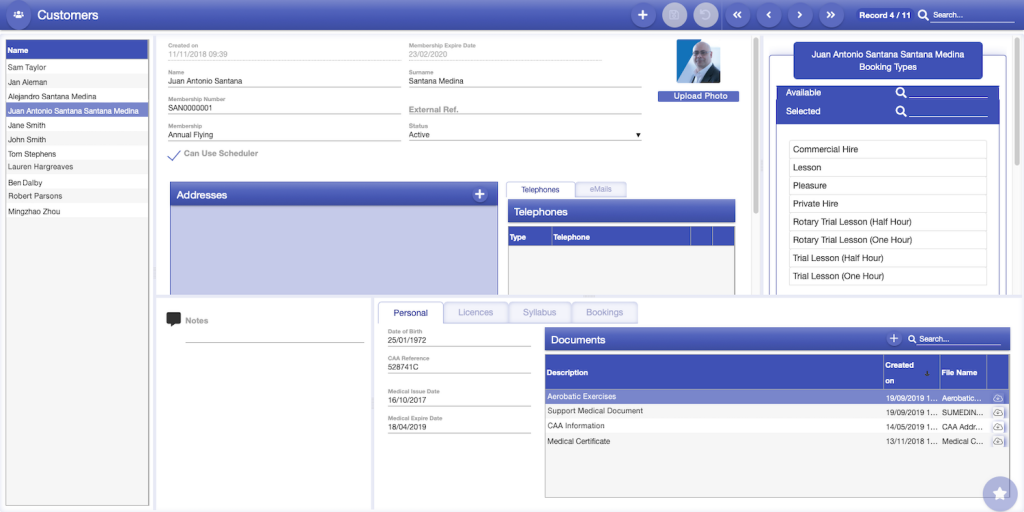
Task: Click the Name column header
Action: (77, 50)
